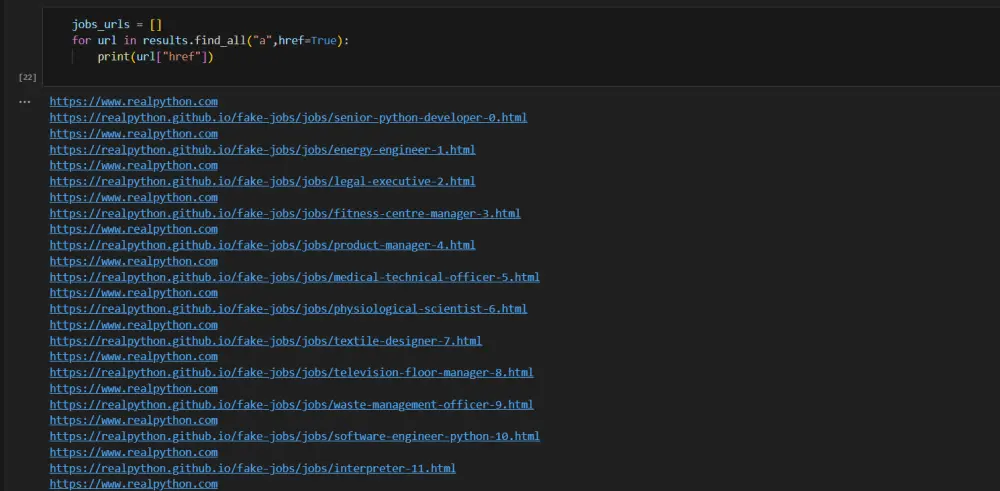
Task: Follow the software-engineer-python-10.html link
Action: 295,437
